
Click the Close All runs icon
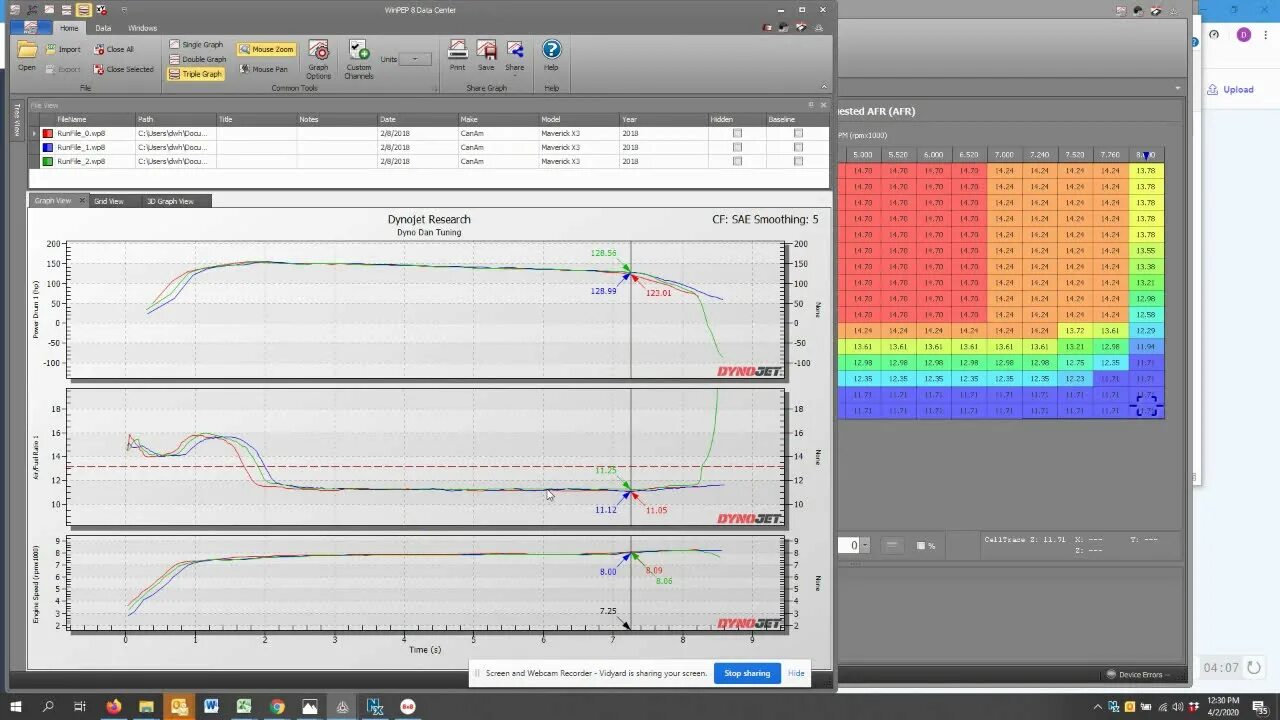pyautogui.click(x=99, y=49)
